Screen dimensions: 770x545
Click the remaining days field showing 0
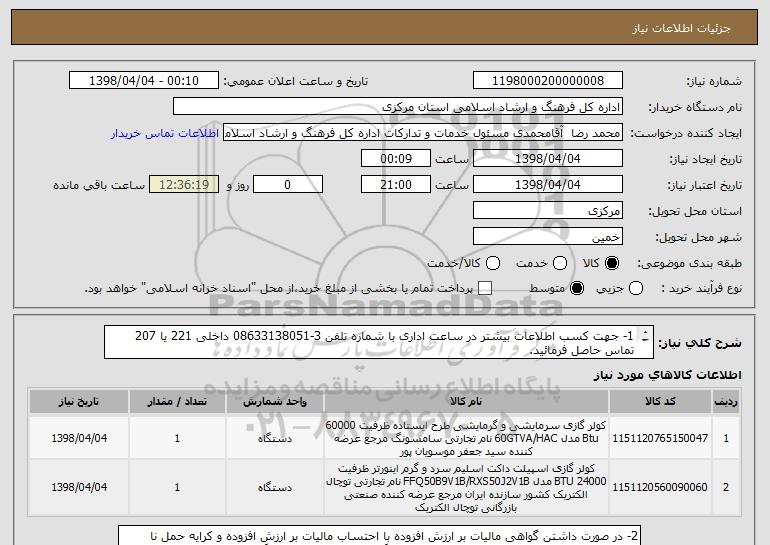[x=288, y=185]
